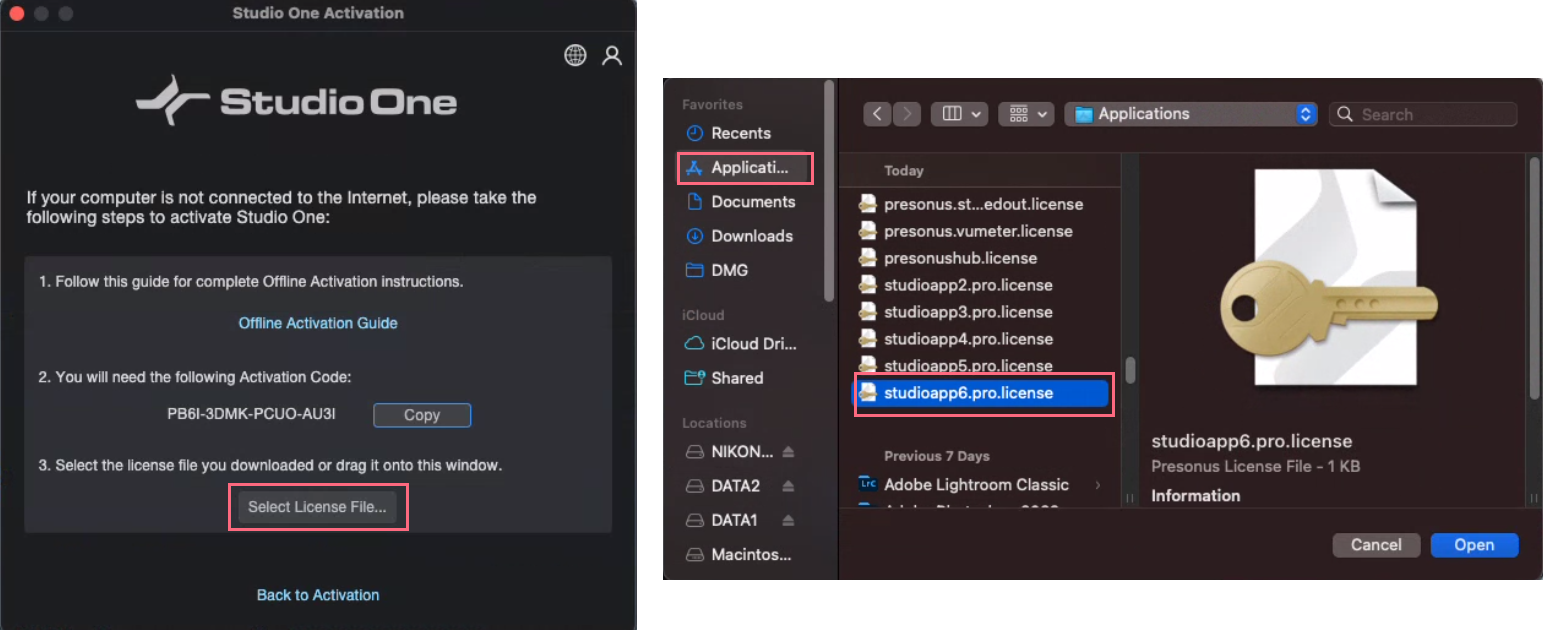Open the language globe icon in Studio One
The height and width of the screenshot is (630, 1557).
pos(575,55)
